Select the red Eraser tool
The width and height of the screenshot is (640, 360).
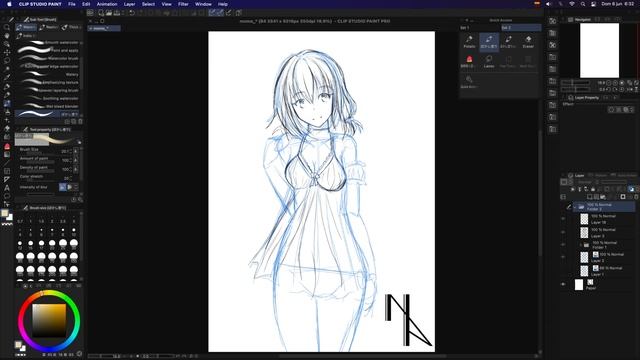pyautogui.click(x=7, y=146)
